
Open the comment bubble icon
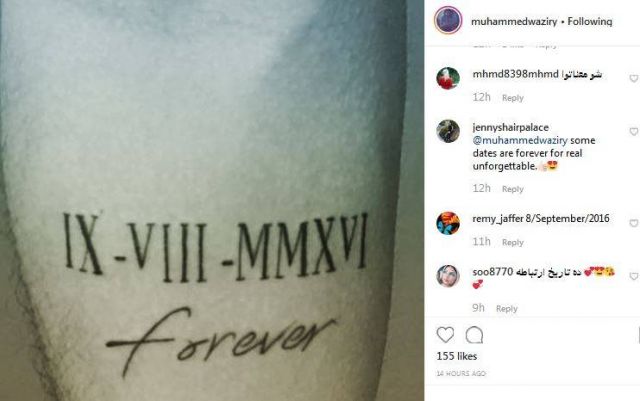click(x=474, y=335)
